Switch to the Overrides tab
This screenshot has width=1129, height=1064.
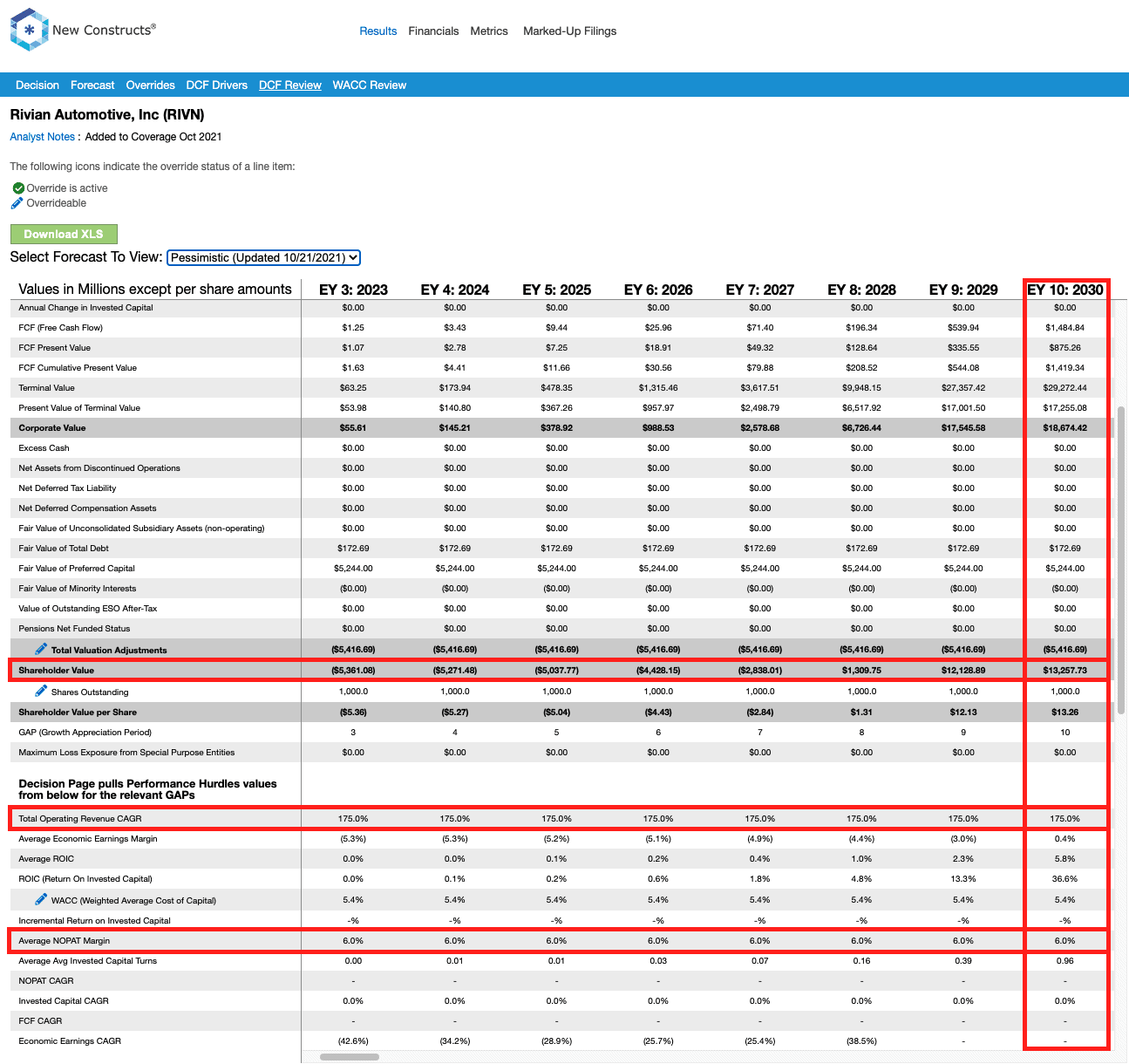point(151,85)
